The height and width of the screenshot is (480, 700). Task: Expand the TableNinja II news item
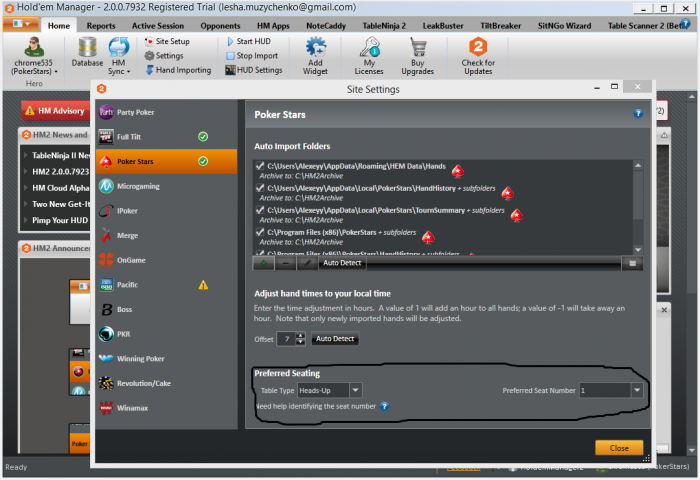pos(25,155)
